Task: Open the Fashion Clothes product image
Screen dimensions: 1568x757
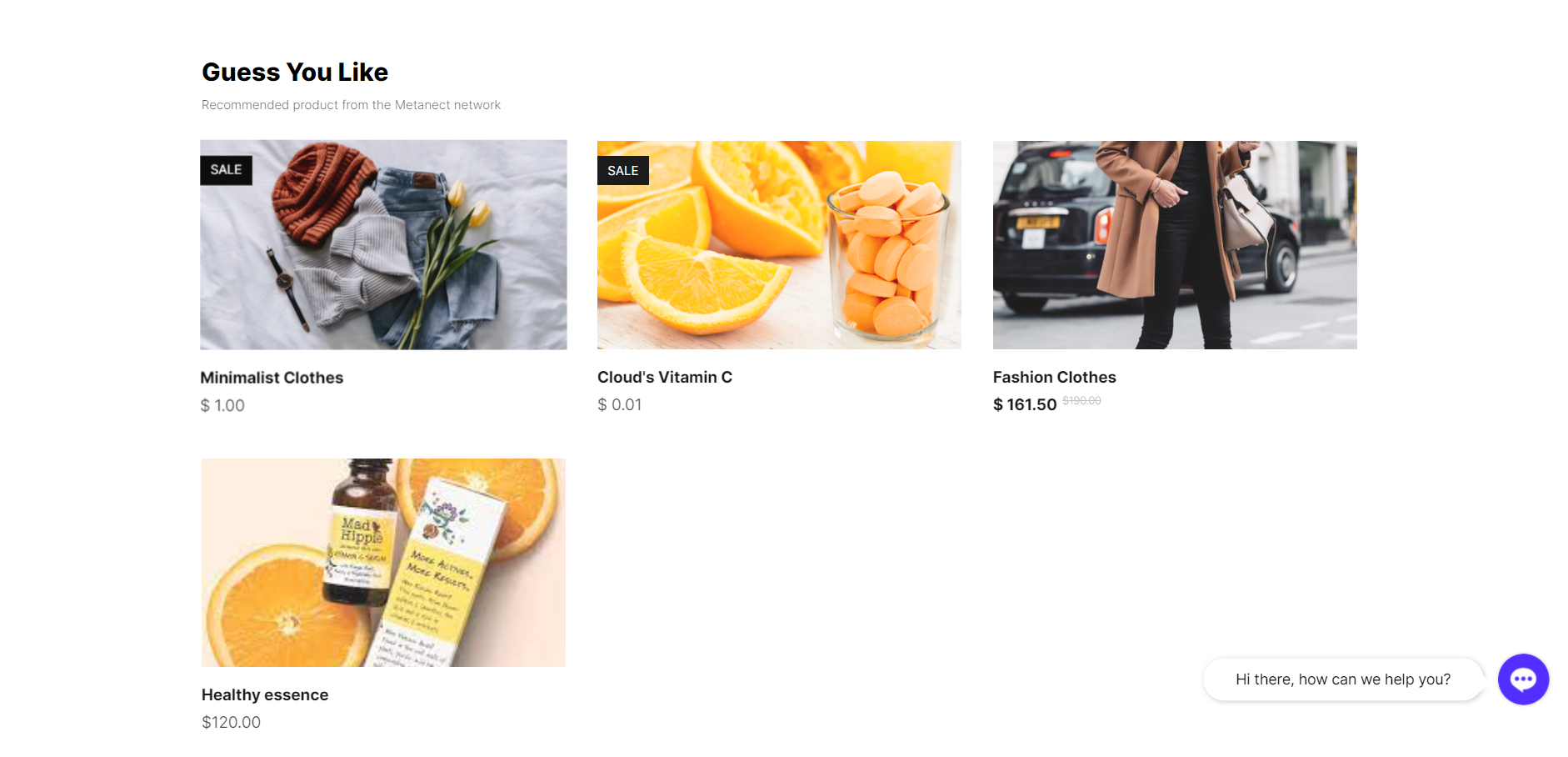Action: click(x=1175, y=245)
